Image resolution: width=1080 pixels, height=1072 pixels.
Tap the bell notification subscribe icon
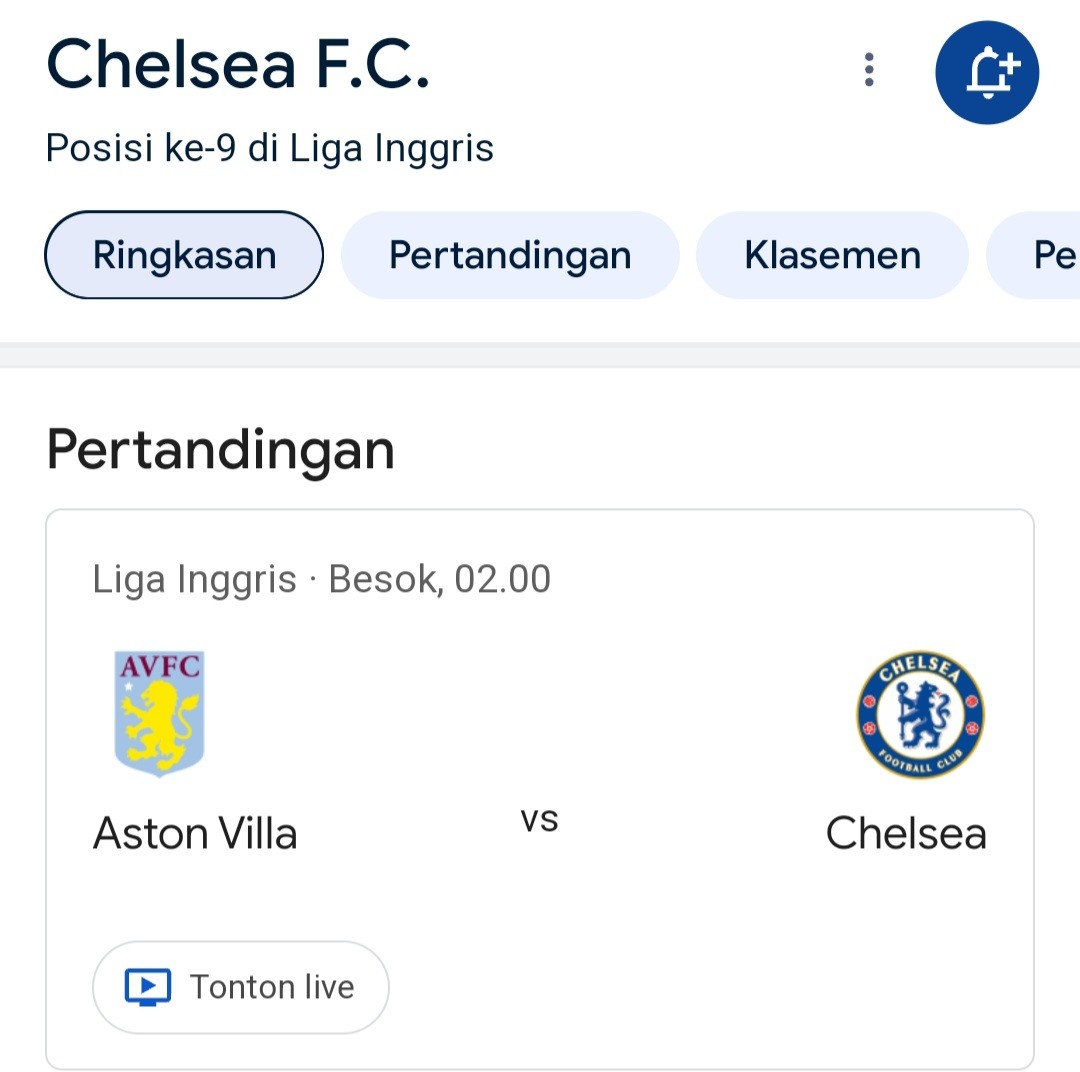click(987, 72)
